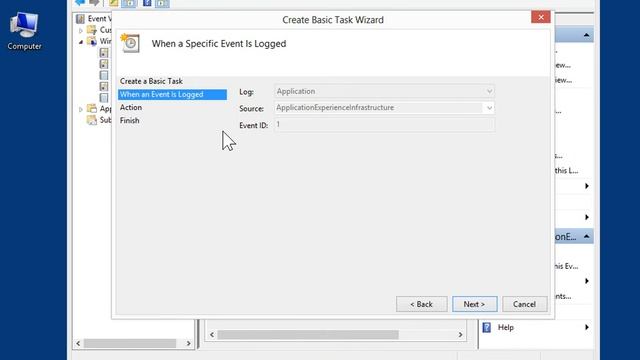
Task: Click the blue Help toolbar icon
Action: coord(147,3)
